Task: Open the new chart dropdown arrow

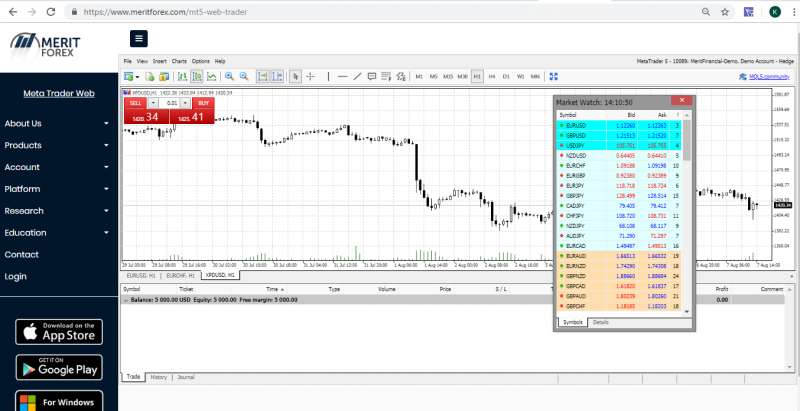Action: pyautogui.click(x=137, y=77)
